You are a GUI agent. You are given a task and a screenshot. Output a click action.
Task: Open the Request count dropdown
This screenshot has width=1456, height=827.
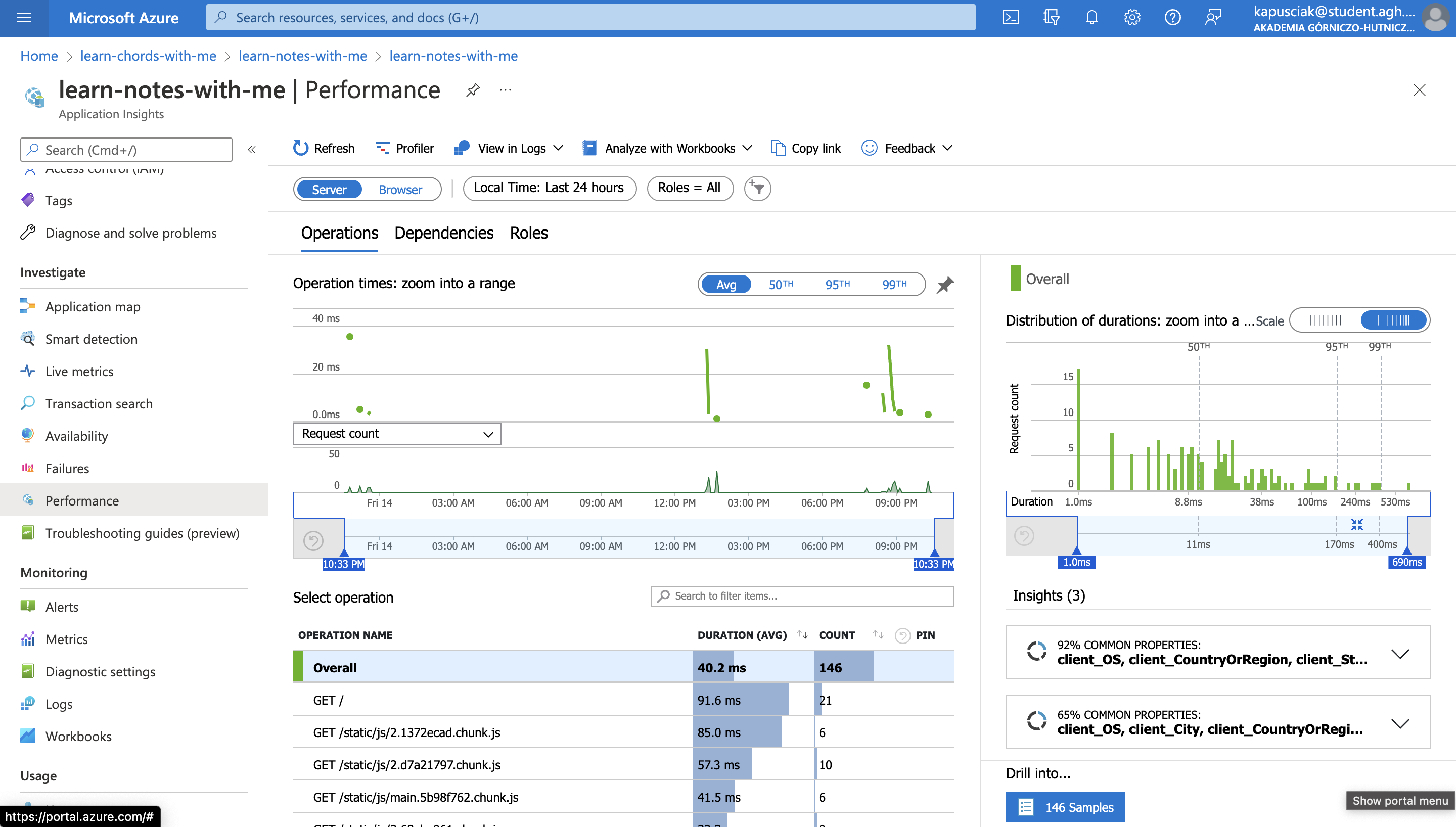click(397, 433)
